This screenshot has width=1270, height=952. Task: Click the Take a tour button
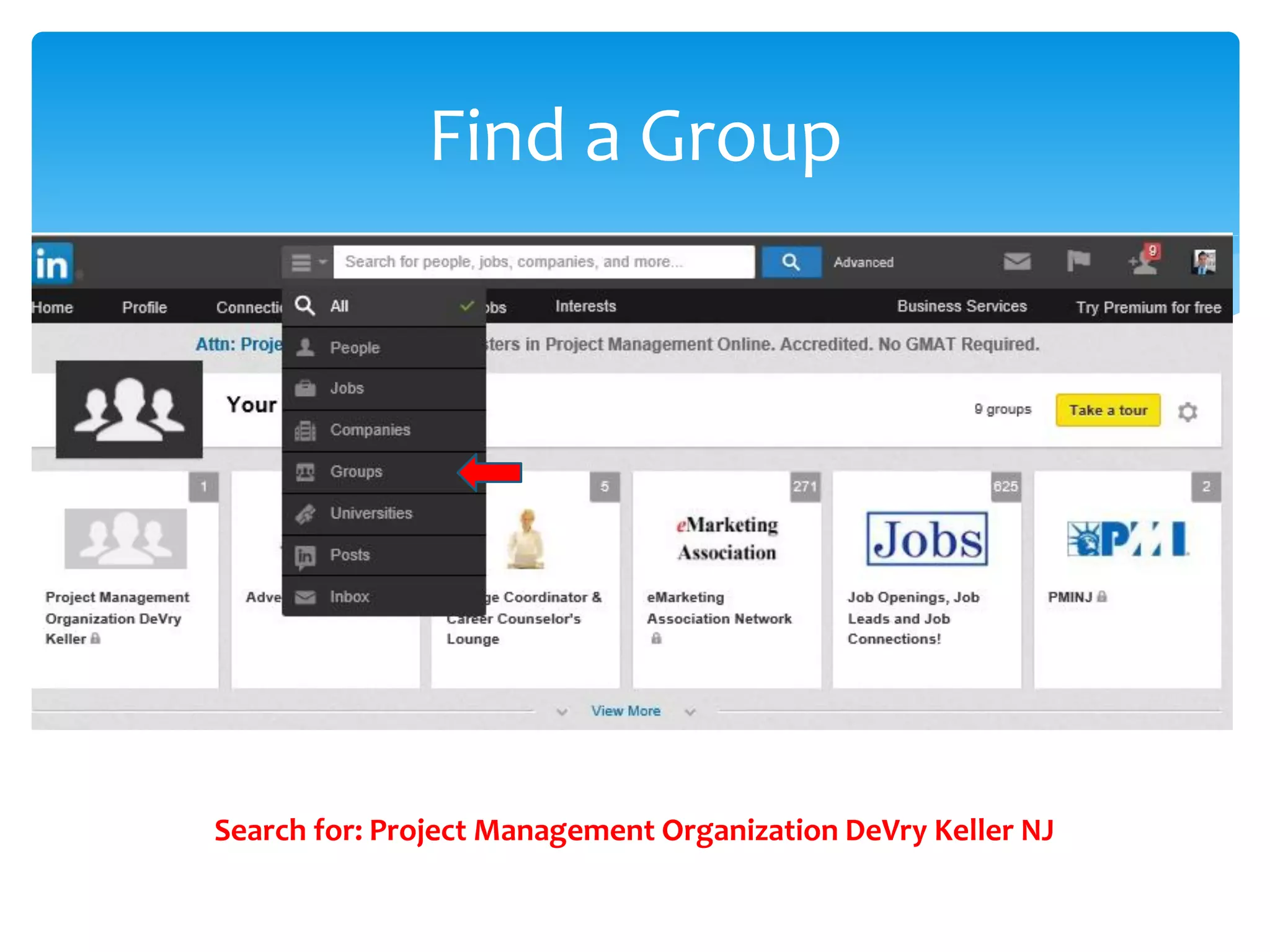click(x=1108, y=410)
